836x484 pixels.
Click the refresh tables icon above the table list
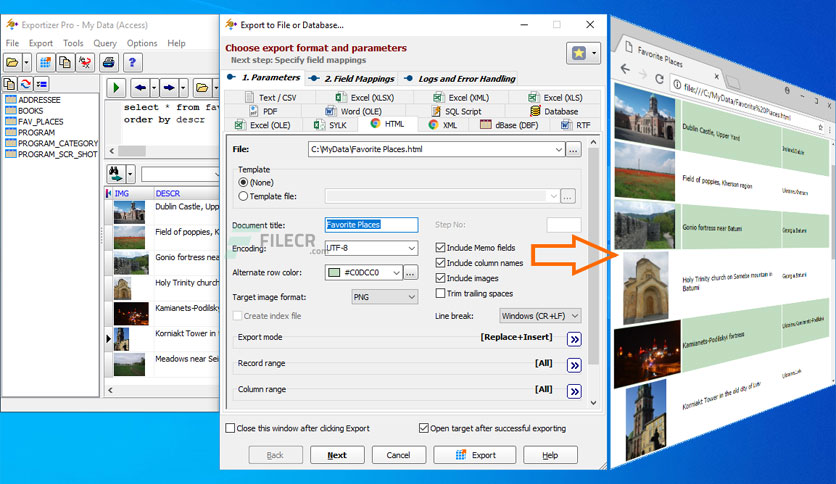coord(25,84)
